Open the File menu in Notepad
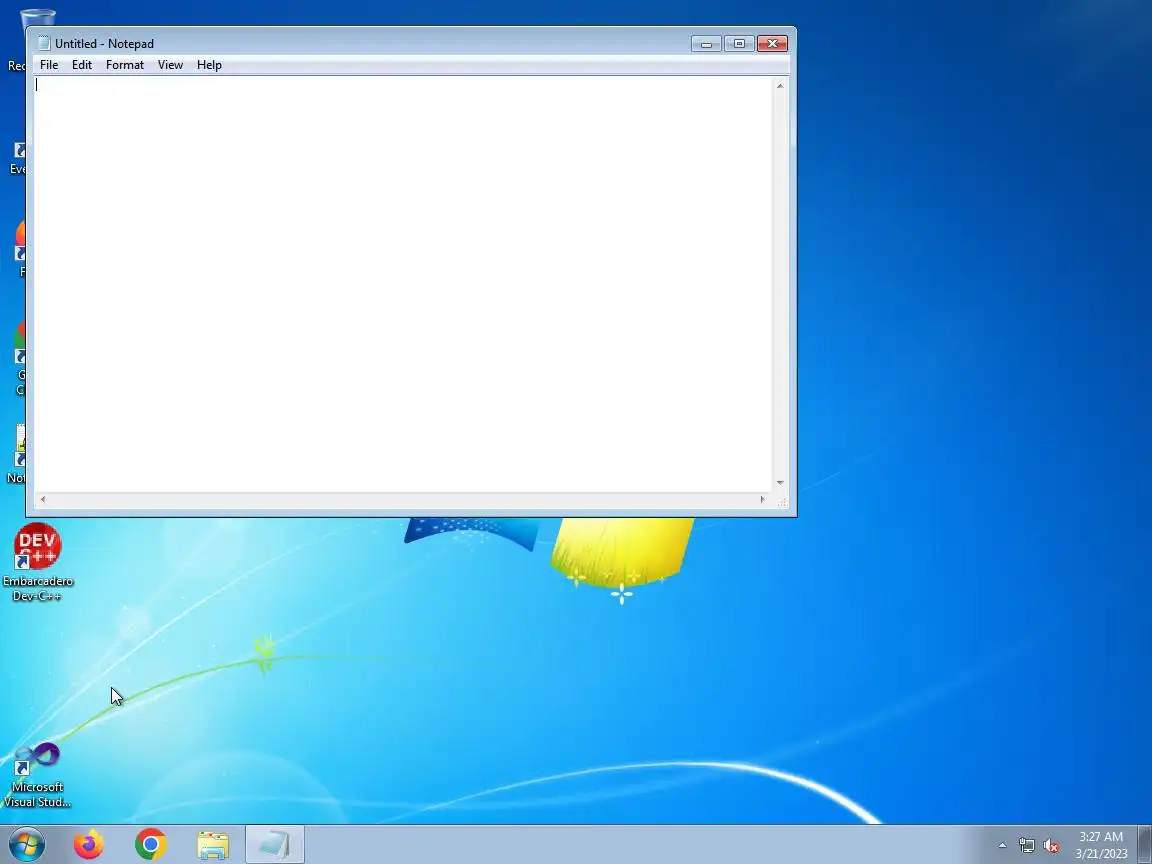Viewport: 1152px width, 864px height. (49, 65)
